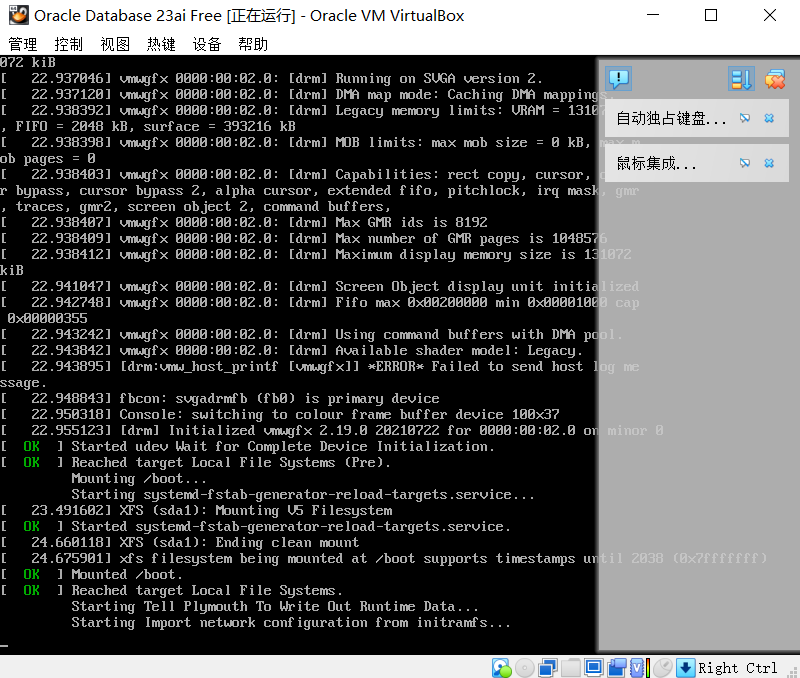Click the network adapter indicator in the status bar
The width and height of the screenshot is (800, 678).
tap(548, 668)
